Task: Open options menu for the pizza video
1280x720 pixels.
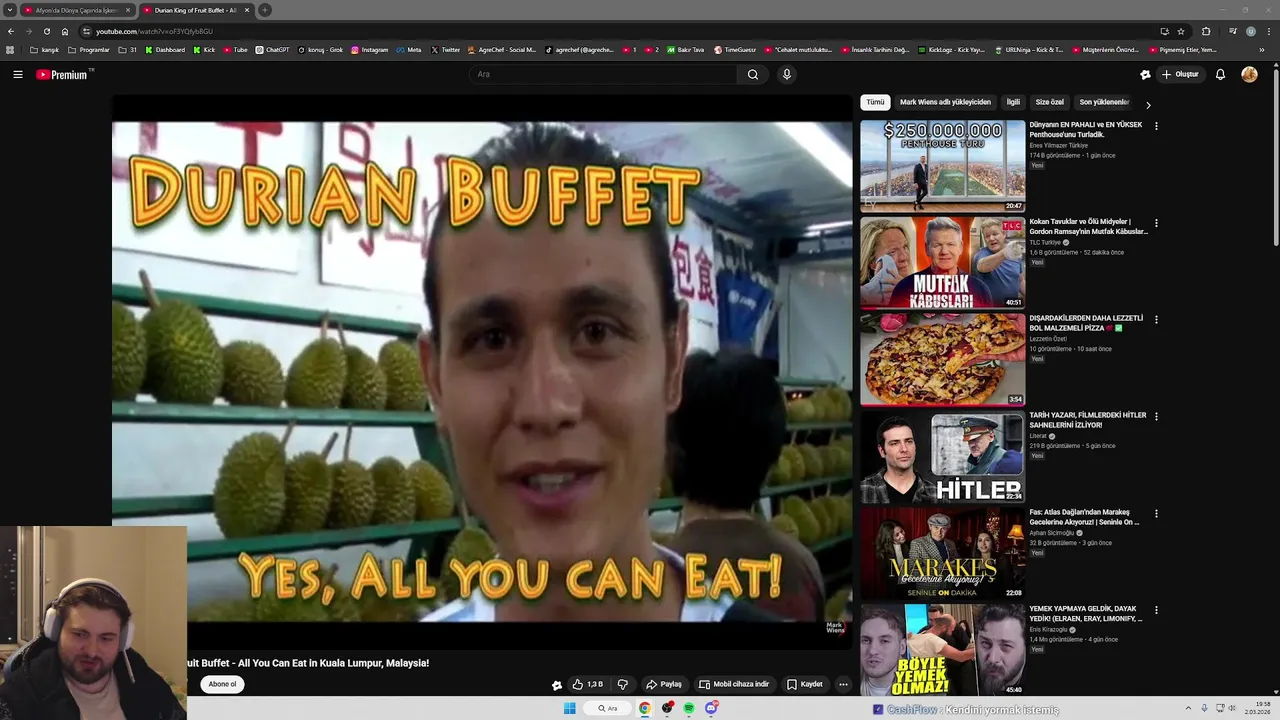Action: point(1156,320)
